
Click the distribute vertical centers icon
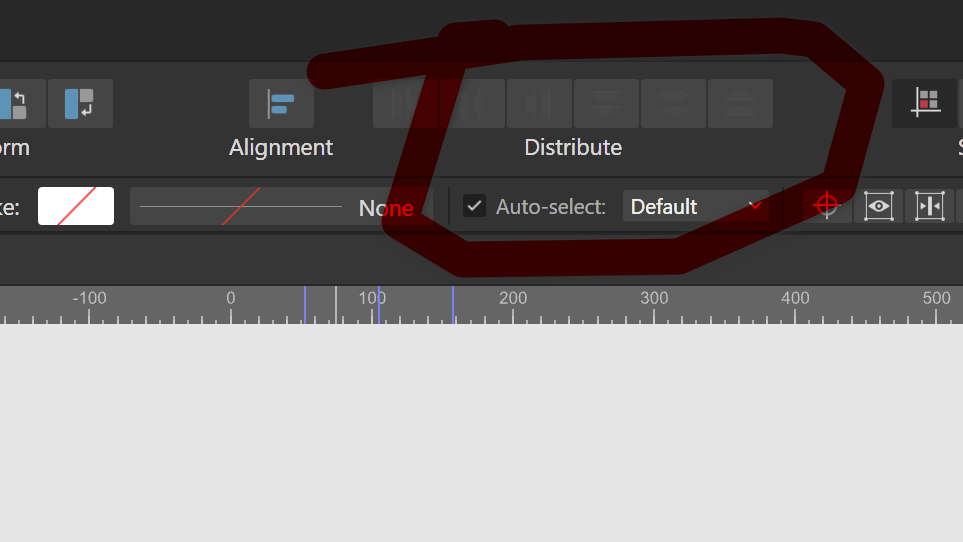tap(673, 104)
